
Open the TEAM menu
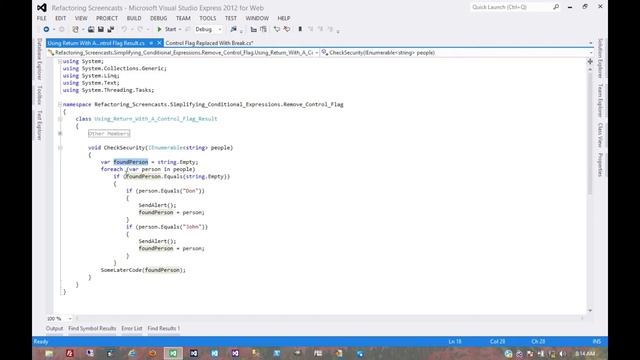(183, 18)
